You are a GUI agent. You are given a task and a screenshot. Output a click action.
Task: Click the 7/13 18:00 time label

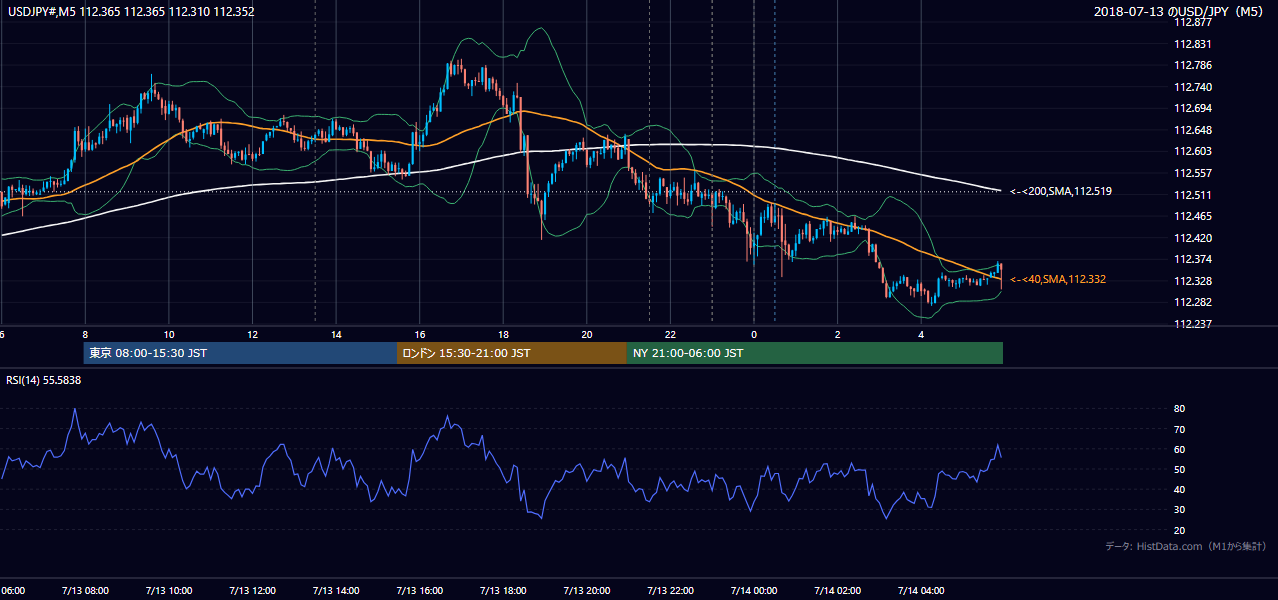pos(503,591)
